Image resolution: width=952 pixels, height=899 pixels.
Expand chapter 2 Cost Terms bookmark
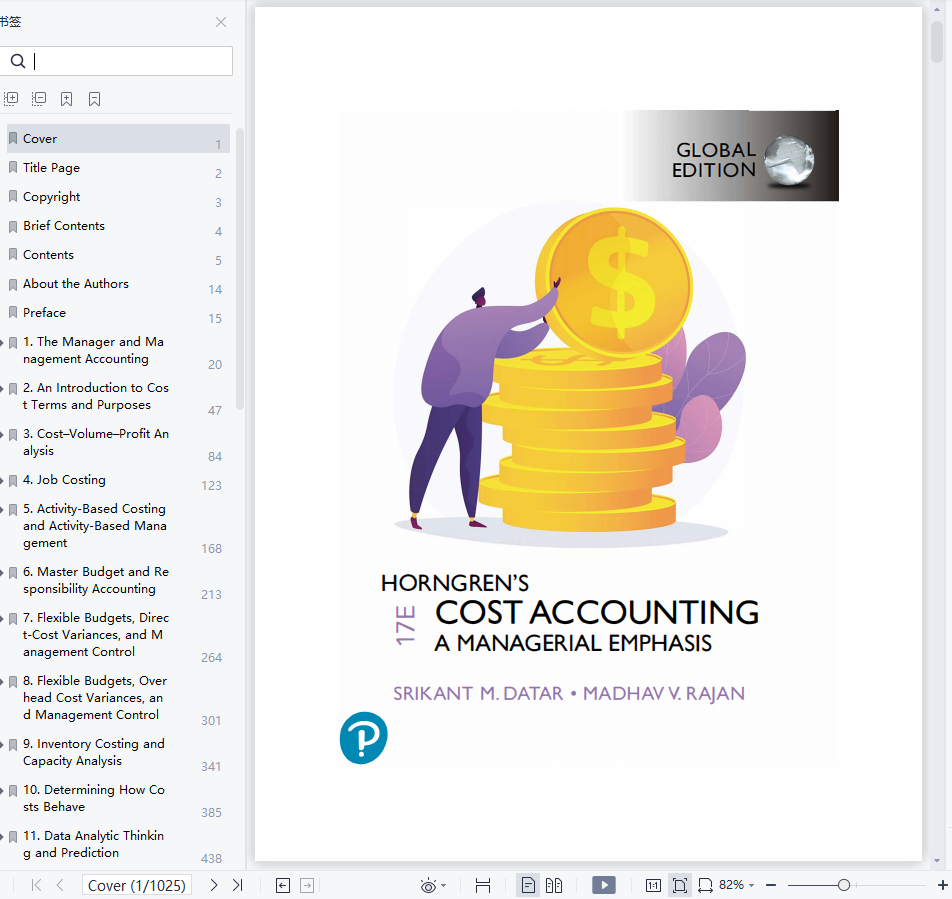[2, 389]
